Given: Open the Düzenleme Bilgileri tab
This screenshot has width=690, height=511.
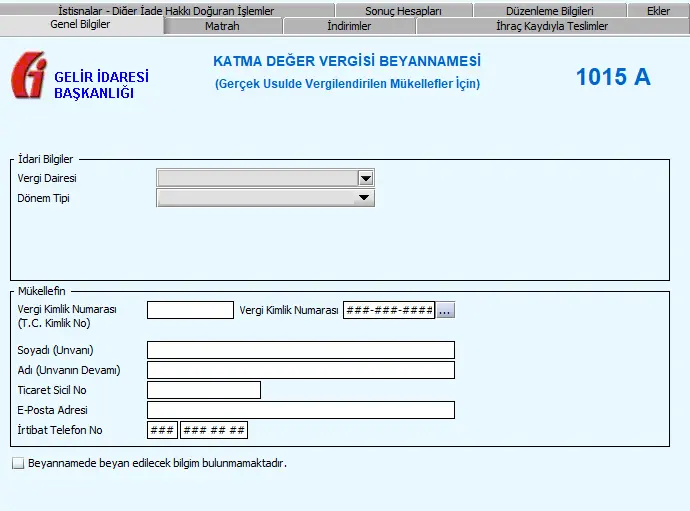Looking at the screenshot, I should 550,11.
